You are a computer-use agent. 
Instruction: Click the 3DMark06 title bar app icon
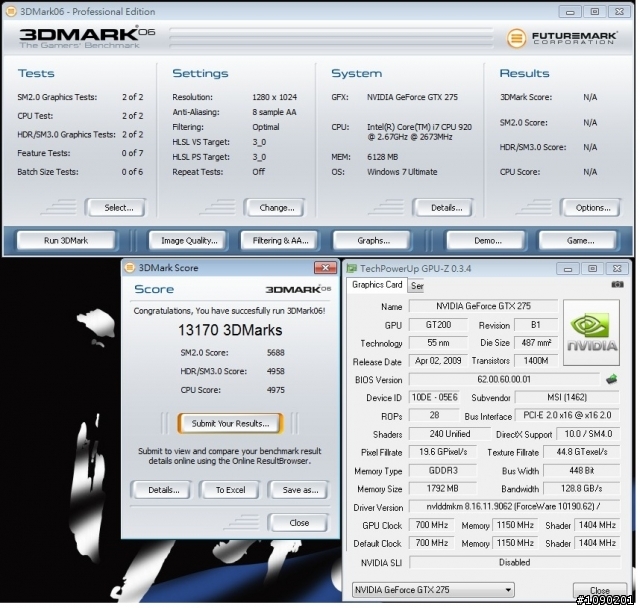(11, 11)
